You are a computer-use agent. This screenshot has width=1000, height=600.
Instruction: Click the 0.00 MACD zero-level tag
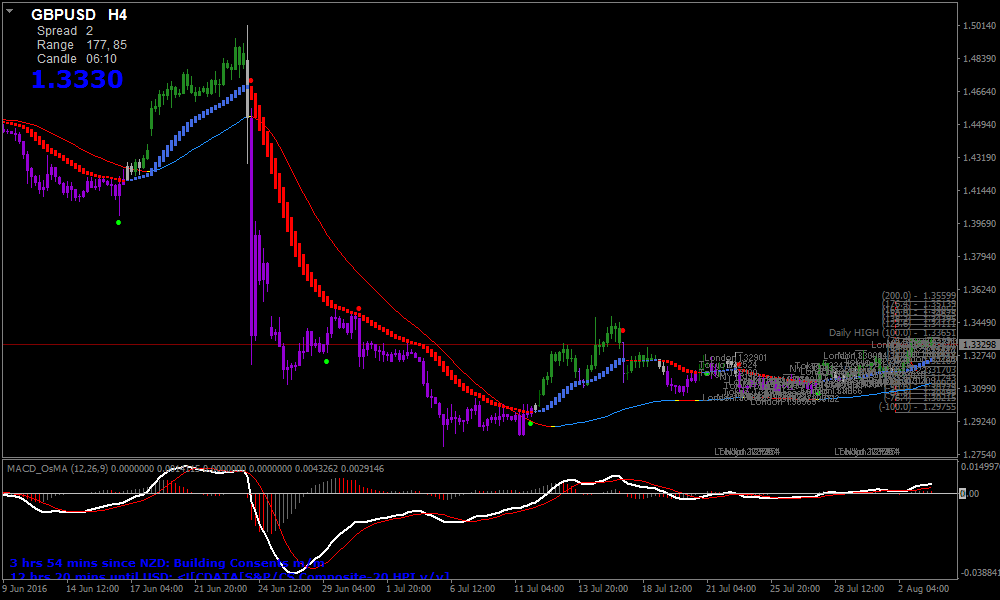coord(968,493)
